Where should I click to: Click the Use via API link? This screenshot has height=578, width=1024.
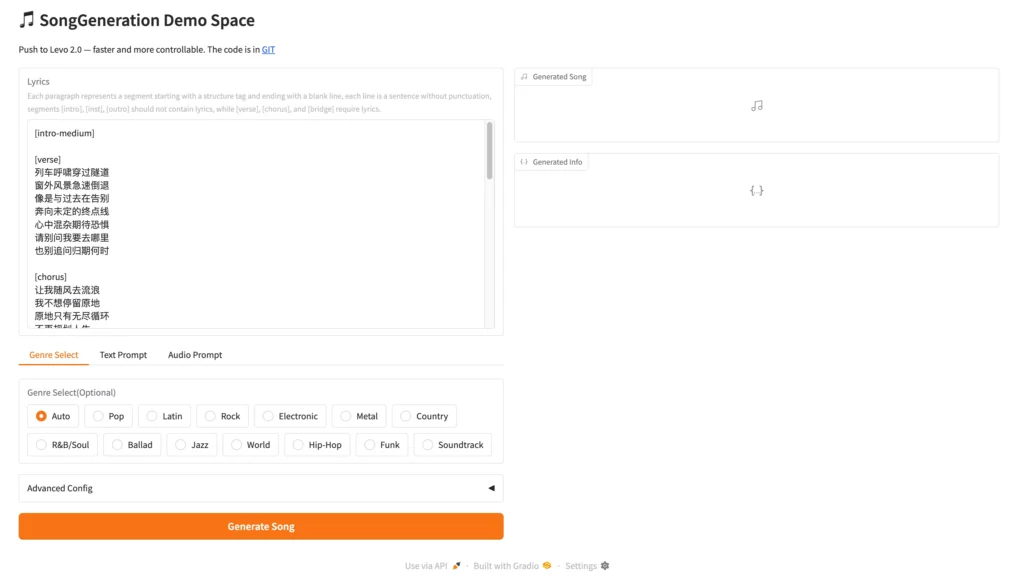(x=426, y=566)
